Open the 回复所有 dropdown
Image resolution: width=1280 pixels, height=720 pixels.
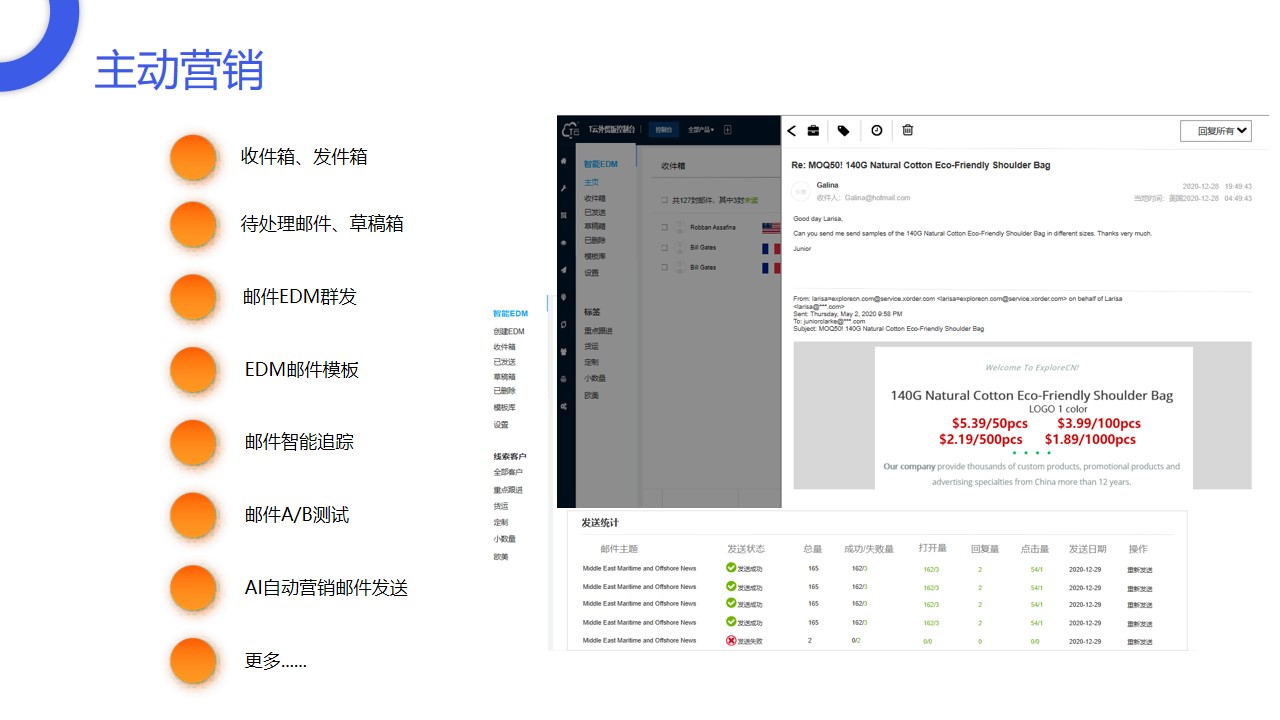coord(1215,131)
